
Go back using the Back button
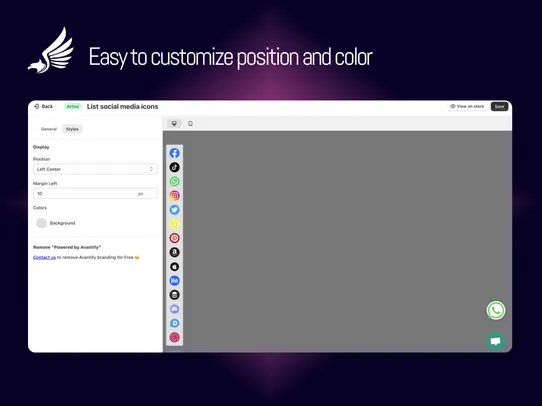tap(44, 106)
